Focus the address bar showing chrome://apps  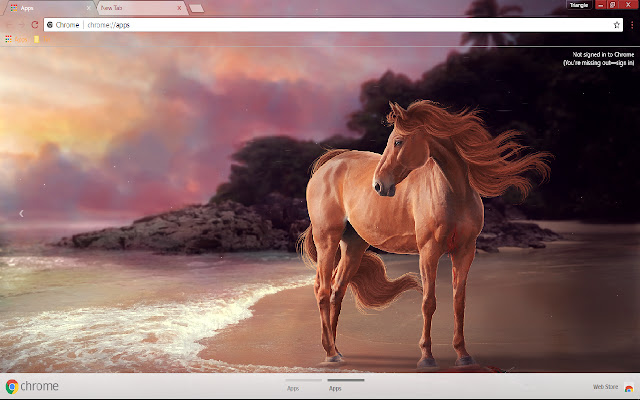coord(333,25)
